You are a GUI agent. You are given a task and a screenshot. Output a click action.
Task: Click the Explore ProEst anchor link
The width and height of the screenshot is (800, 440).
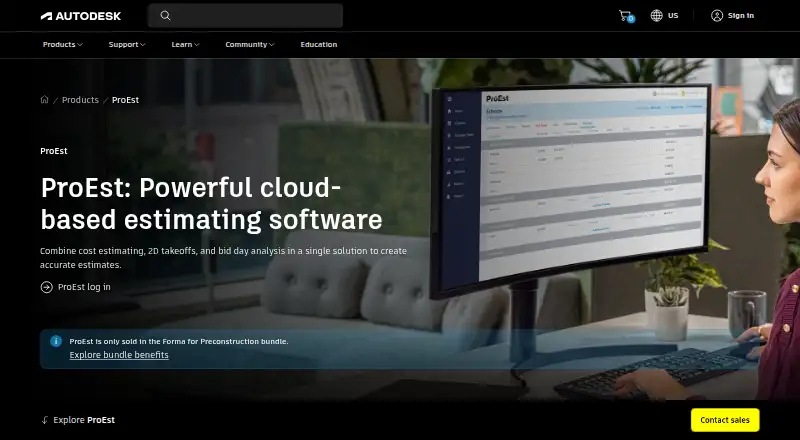pos(84,420)
